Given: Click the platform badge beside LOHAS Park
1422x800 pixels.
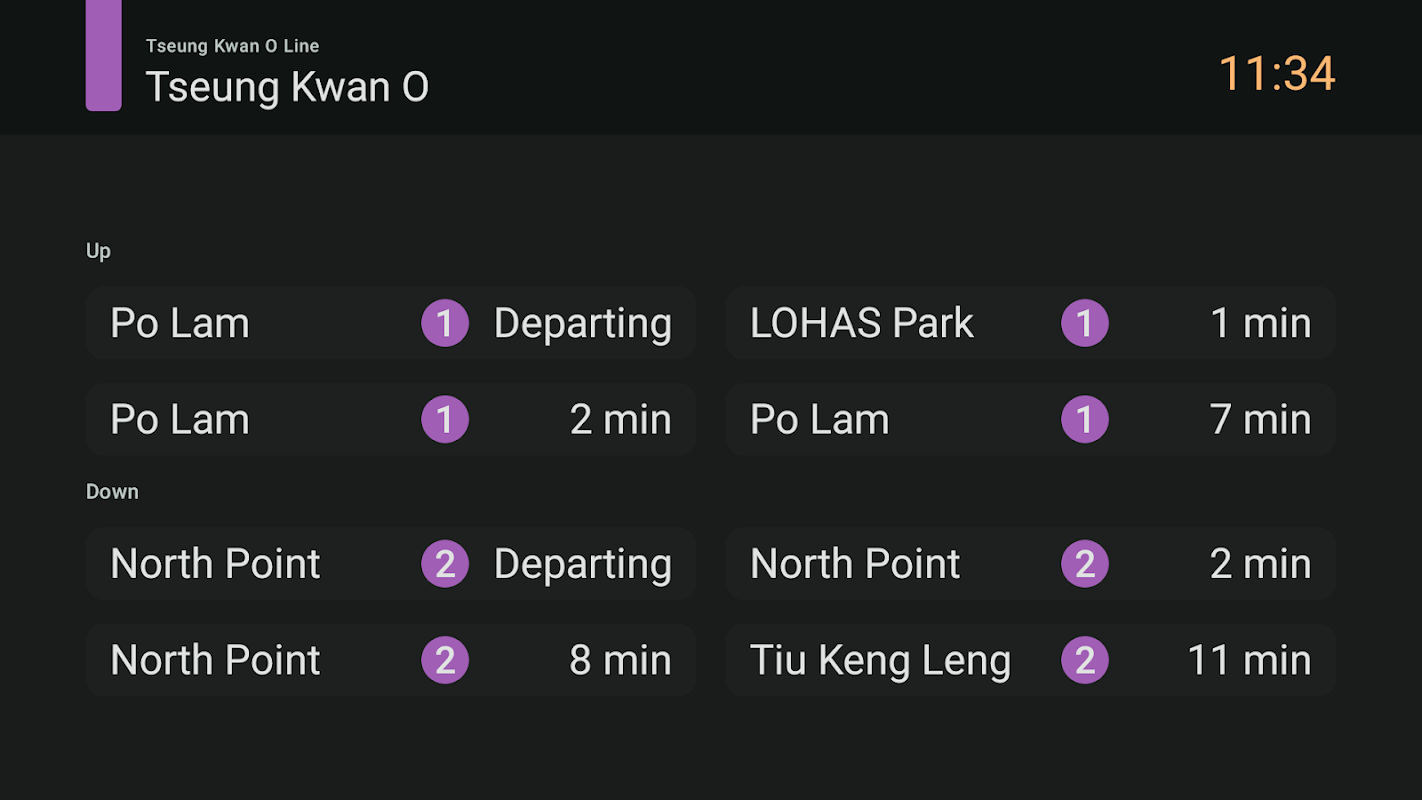Looking at the screenshot, I should click(1085, 323).
